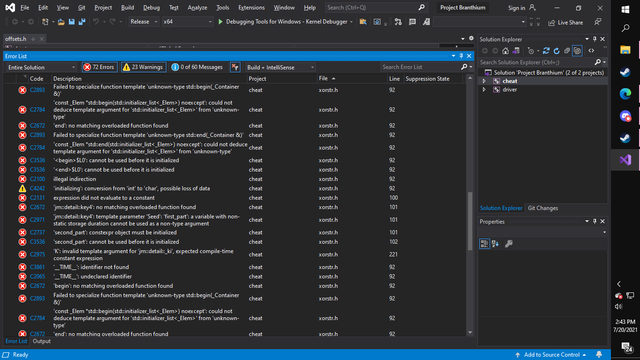Toggle the build-errors filter icon in Error List
This screenshot has height=360, width=640.
pyautogui.click(x=235, y=67)
